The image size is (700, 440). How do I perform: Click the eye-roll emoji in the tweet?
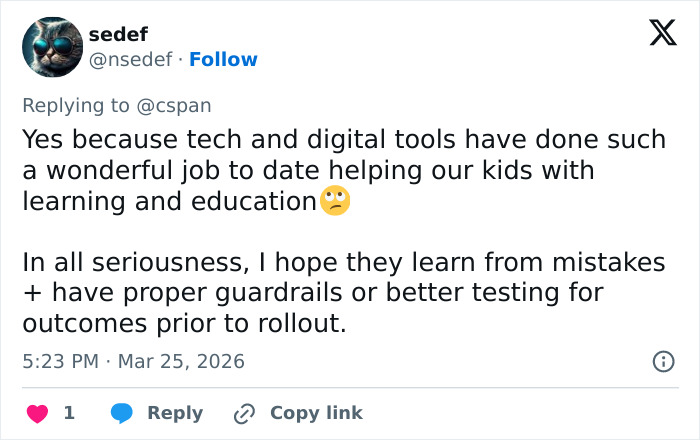(x=335, y=201)
